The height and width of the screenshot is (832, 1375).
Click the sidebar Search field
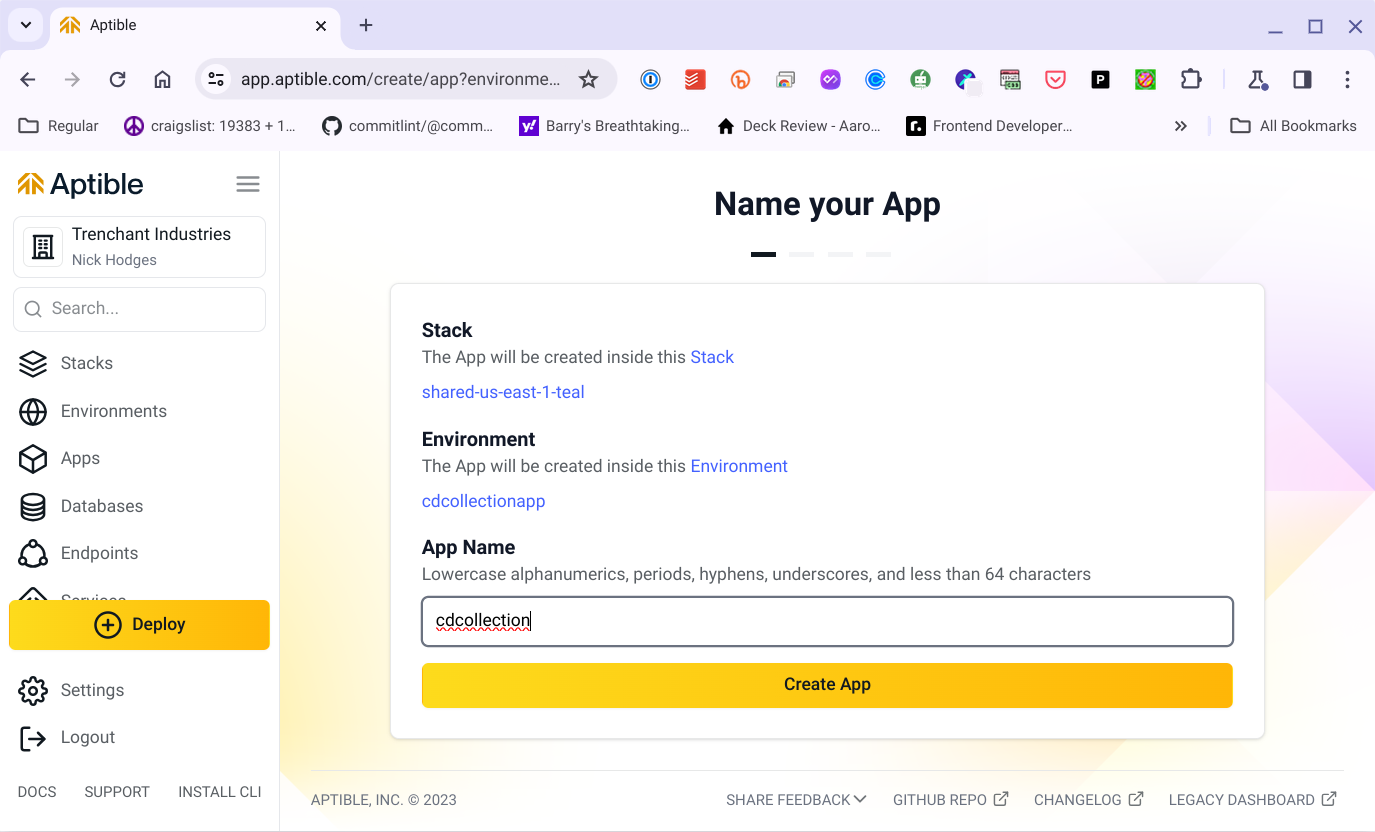pos(139,309)
